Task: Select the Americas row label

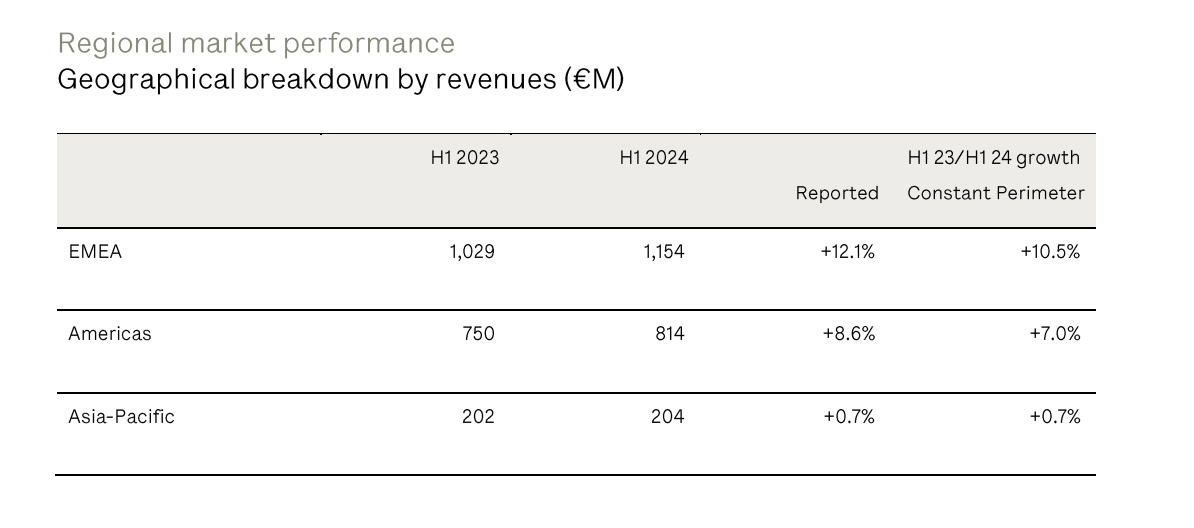Action: 110,334
